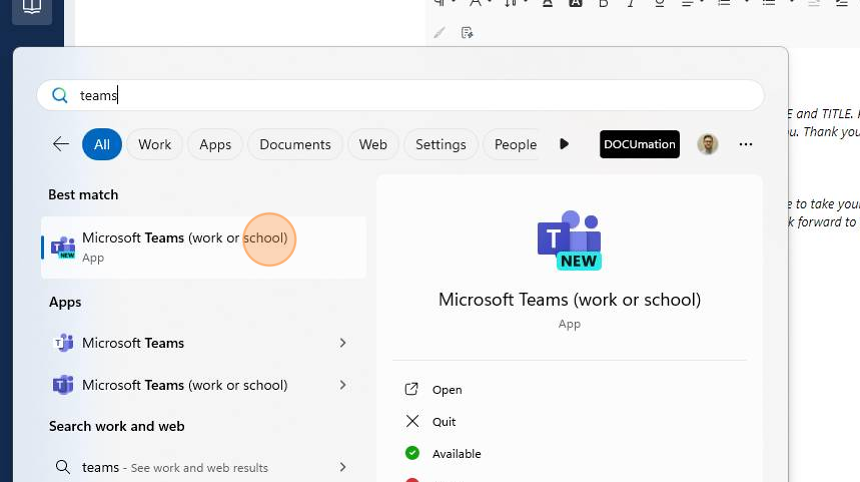Go back using the left arrow icon
This screenshot has height=482, width=860.
pyautogui.click(x=61, y=144)
